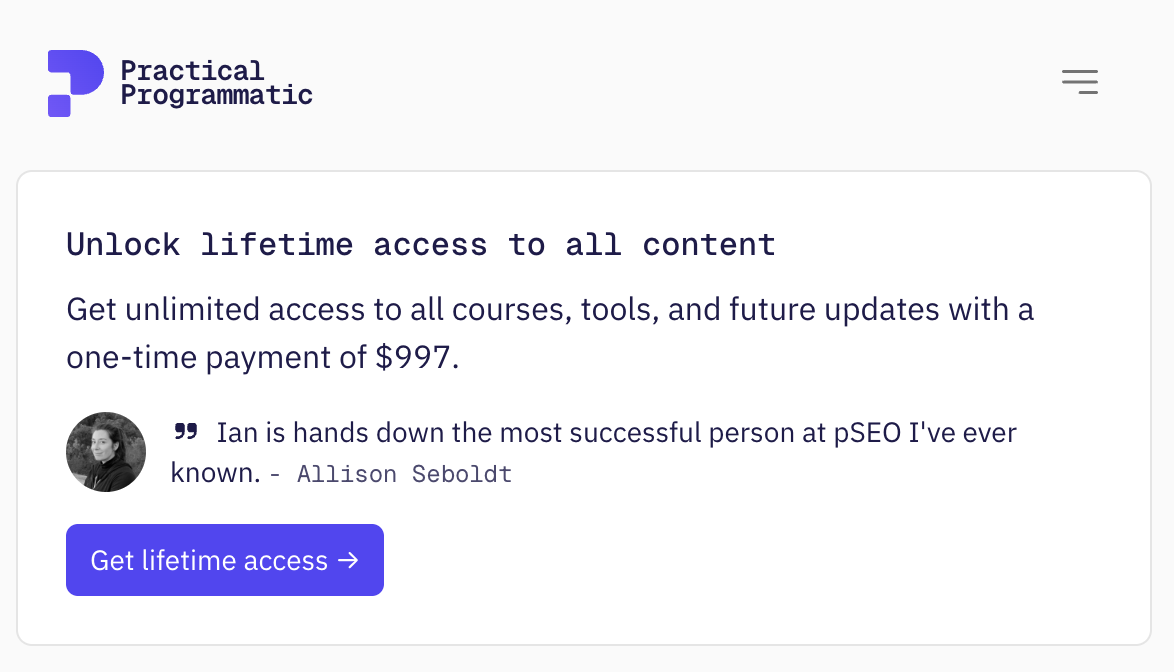This screenshot has width=1174, height=672.
Task: Click the "Get unlimited access" description line
Action: pyautogui.click(x=550, y=309)
